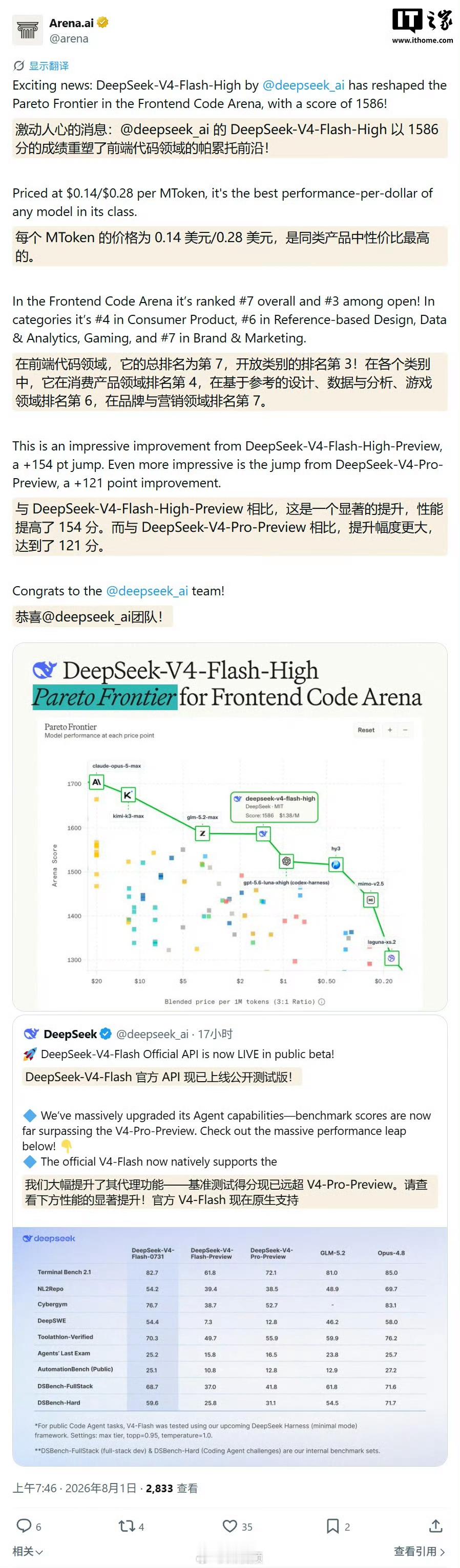460x1568 pixels.
Task: Click the repost arrows icon
Action: tap(126, 1525)
